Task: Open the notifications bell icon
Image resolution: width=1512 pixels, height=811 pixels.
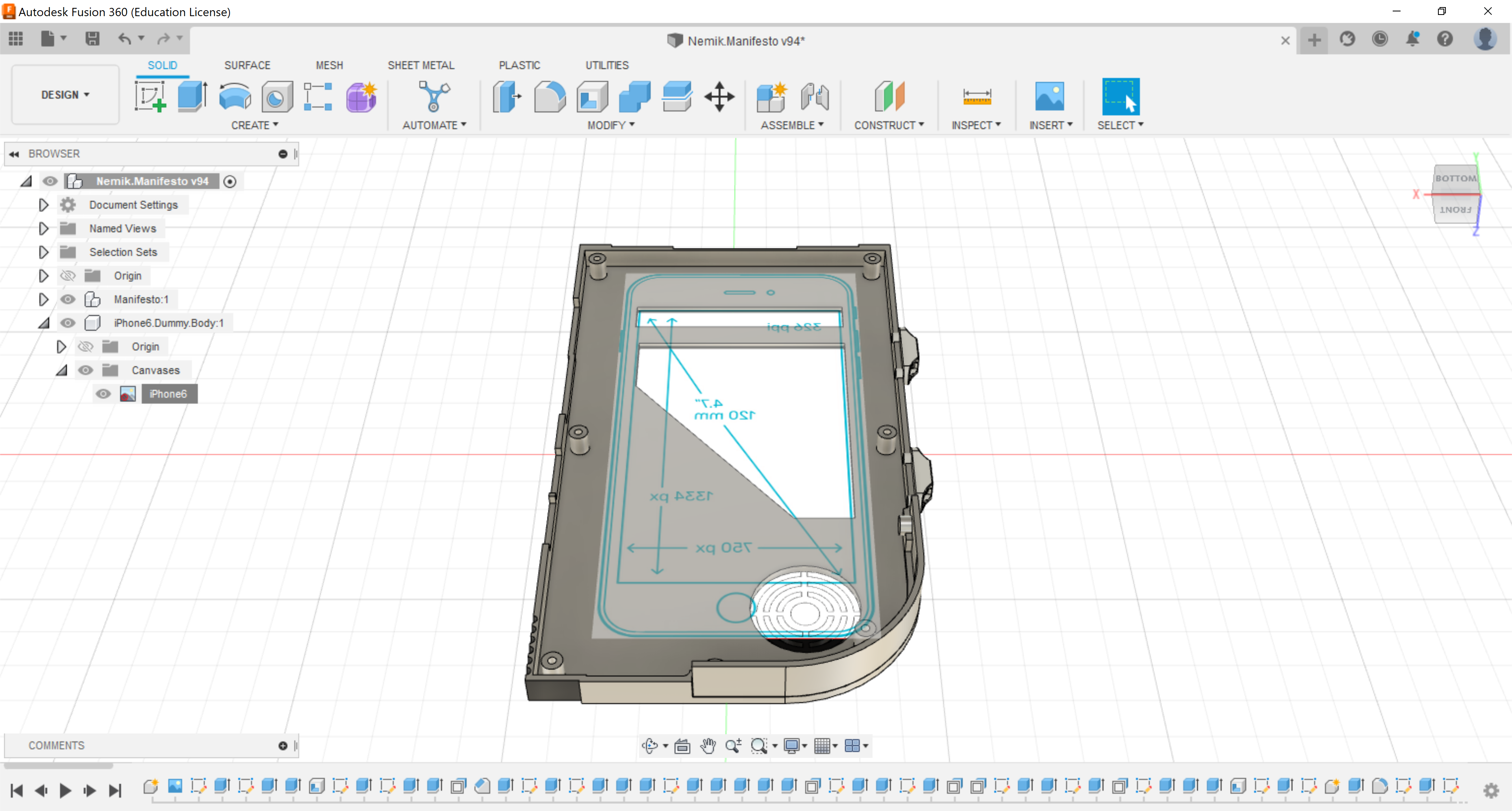Action: pos(1412,39)
